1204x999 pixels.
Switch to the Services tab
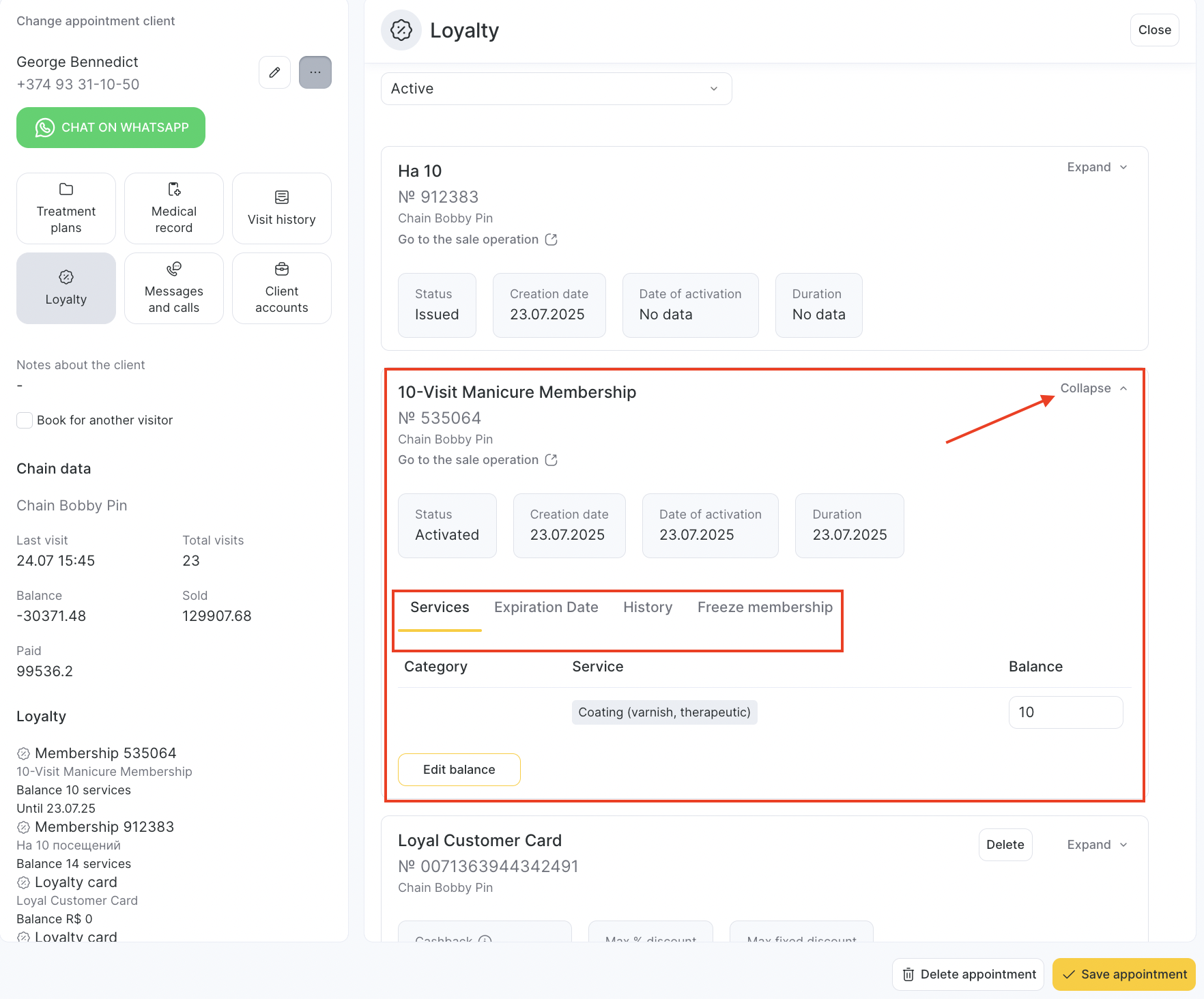tap(440, 607)
